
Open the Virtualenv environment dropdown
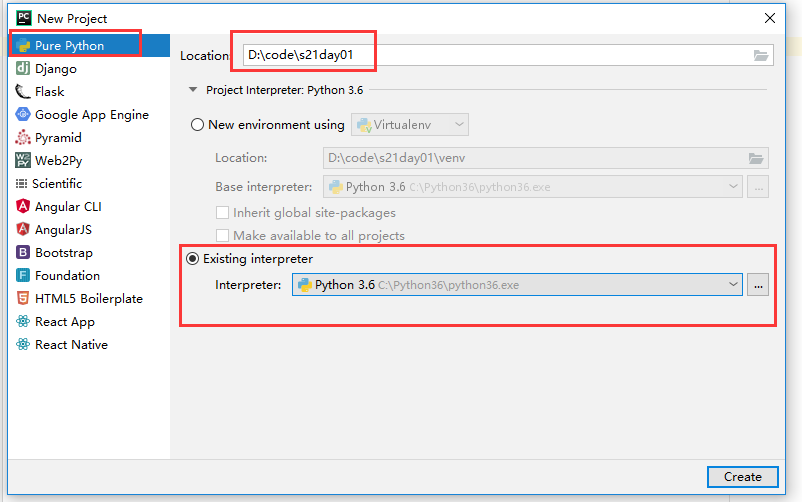[x=410, y=125]
